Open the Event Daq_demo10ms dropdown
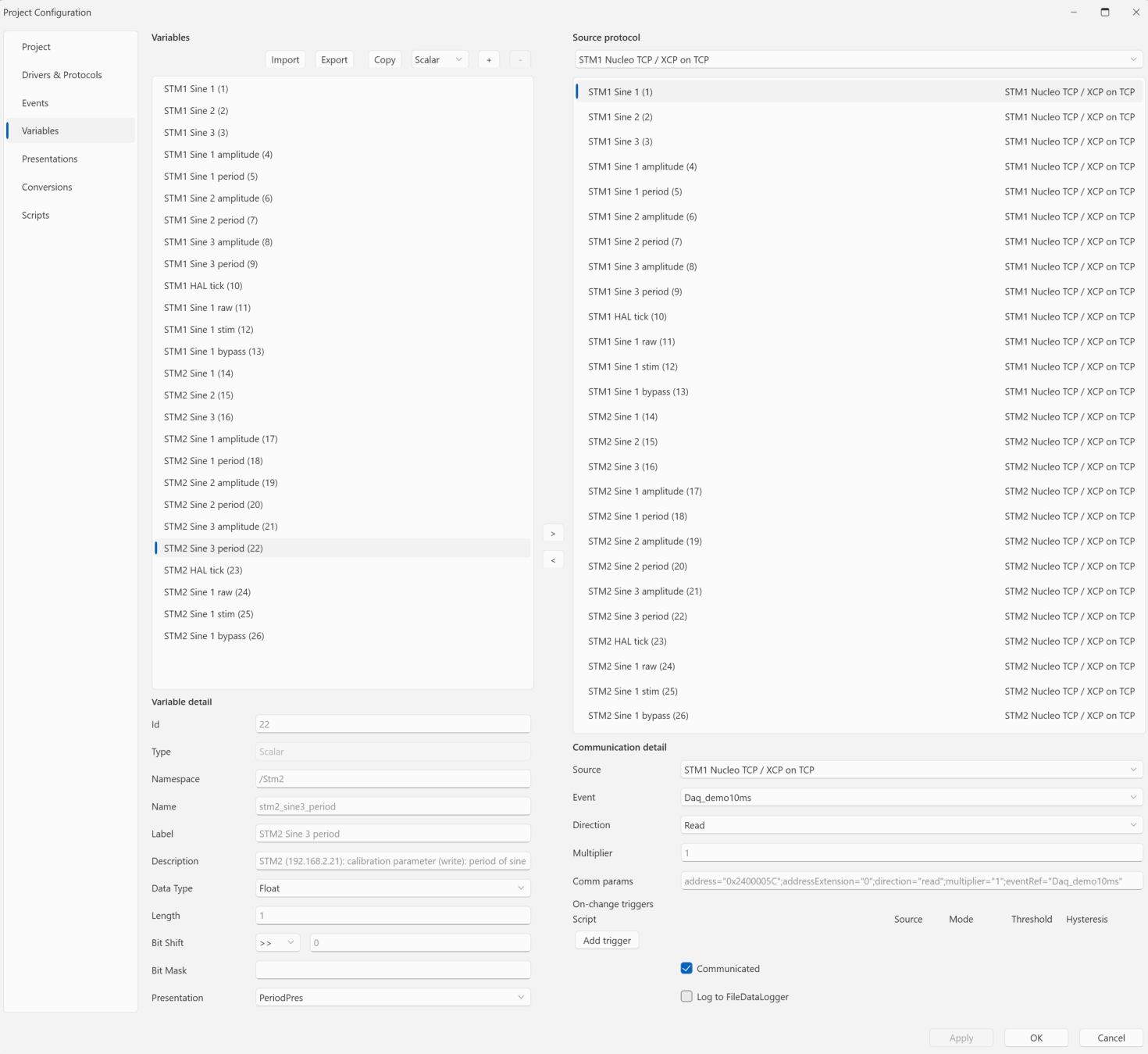 (x=911, y=798)
